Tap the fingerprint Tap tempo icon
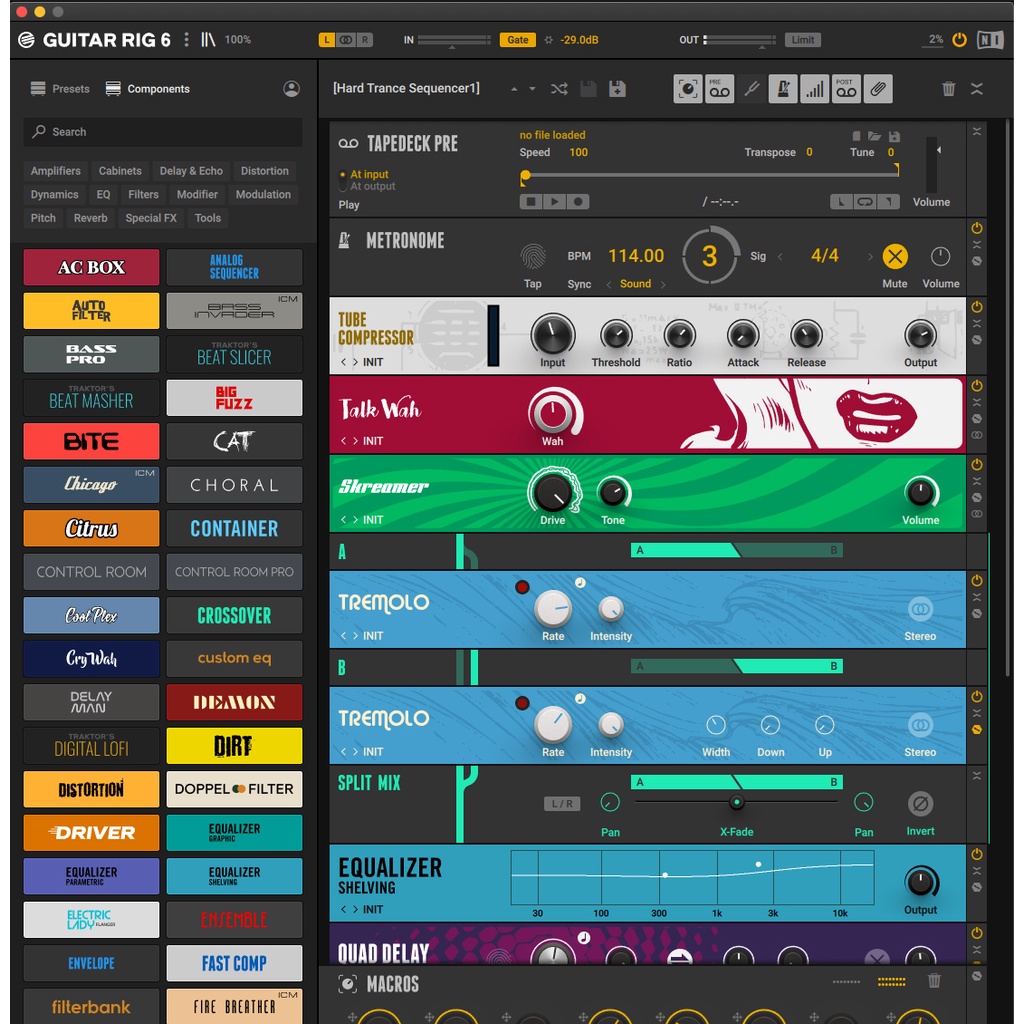 (533, 256)
